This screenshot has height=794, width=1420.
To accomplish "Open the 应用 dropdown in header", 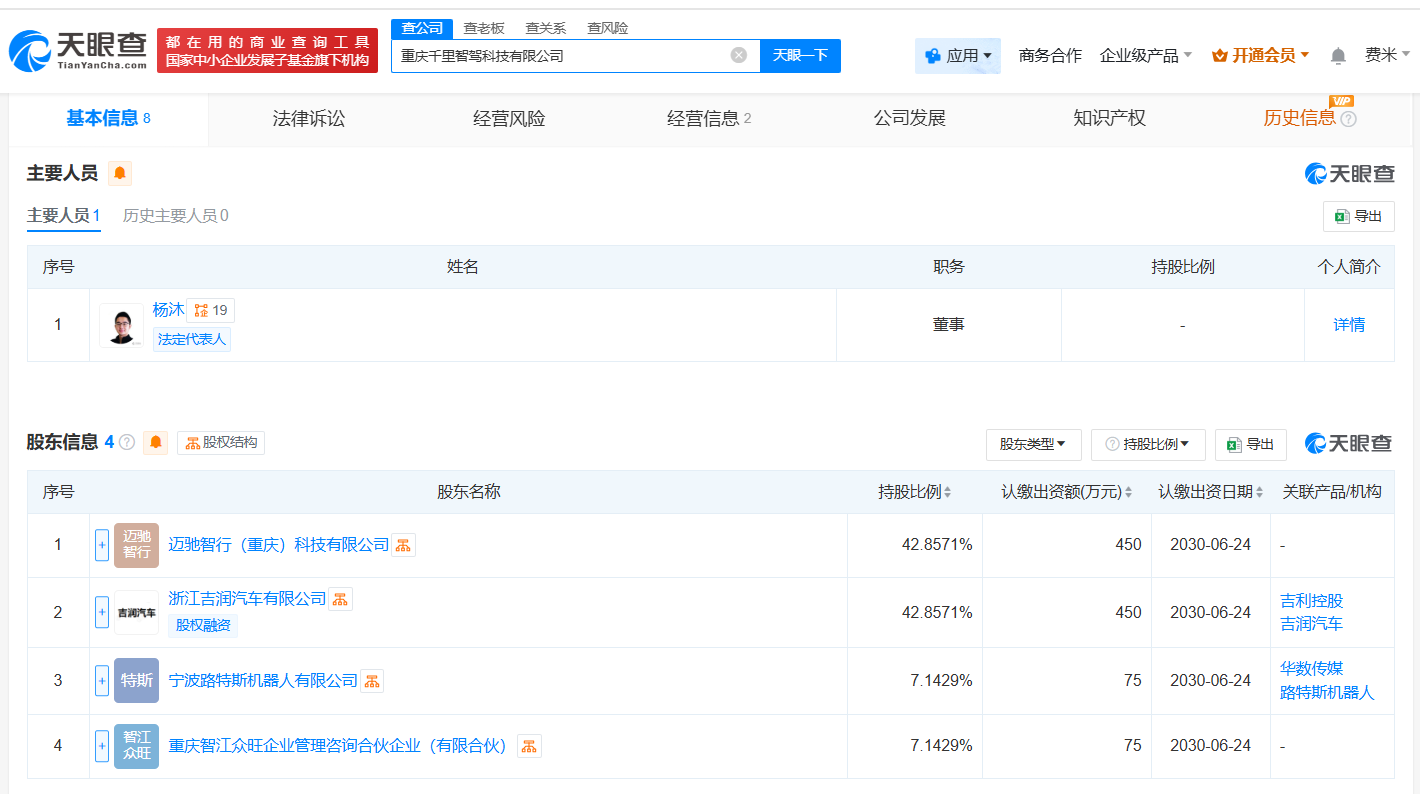I will 958,56.
